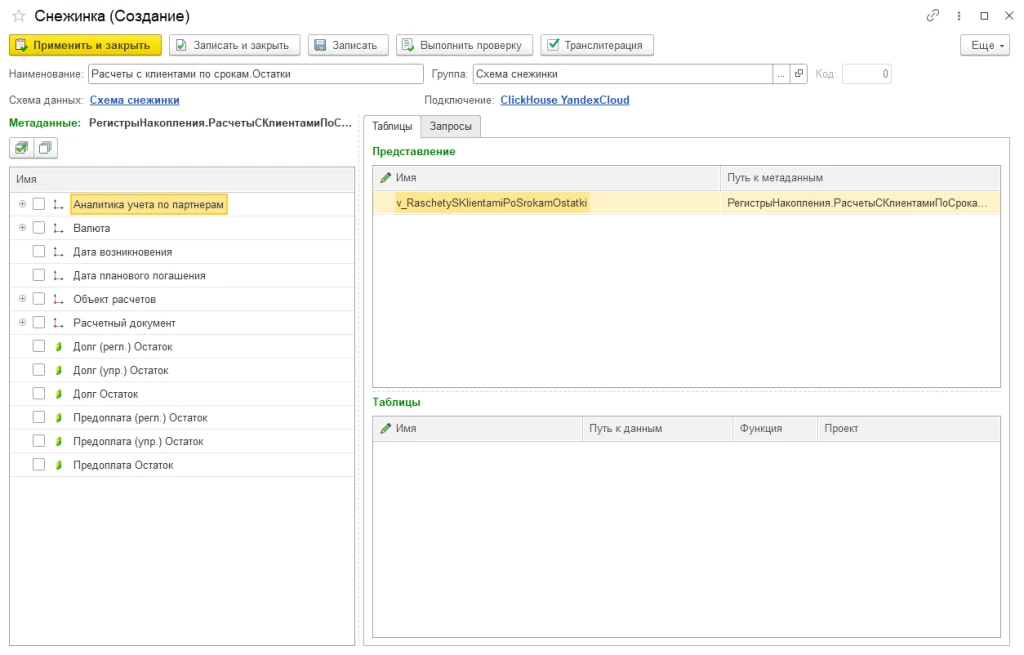Tick the Долг Остаток checkbox

coord(39,394)
